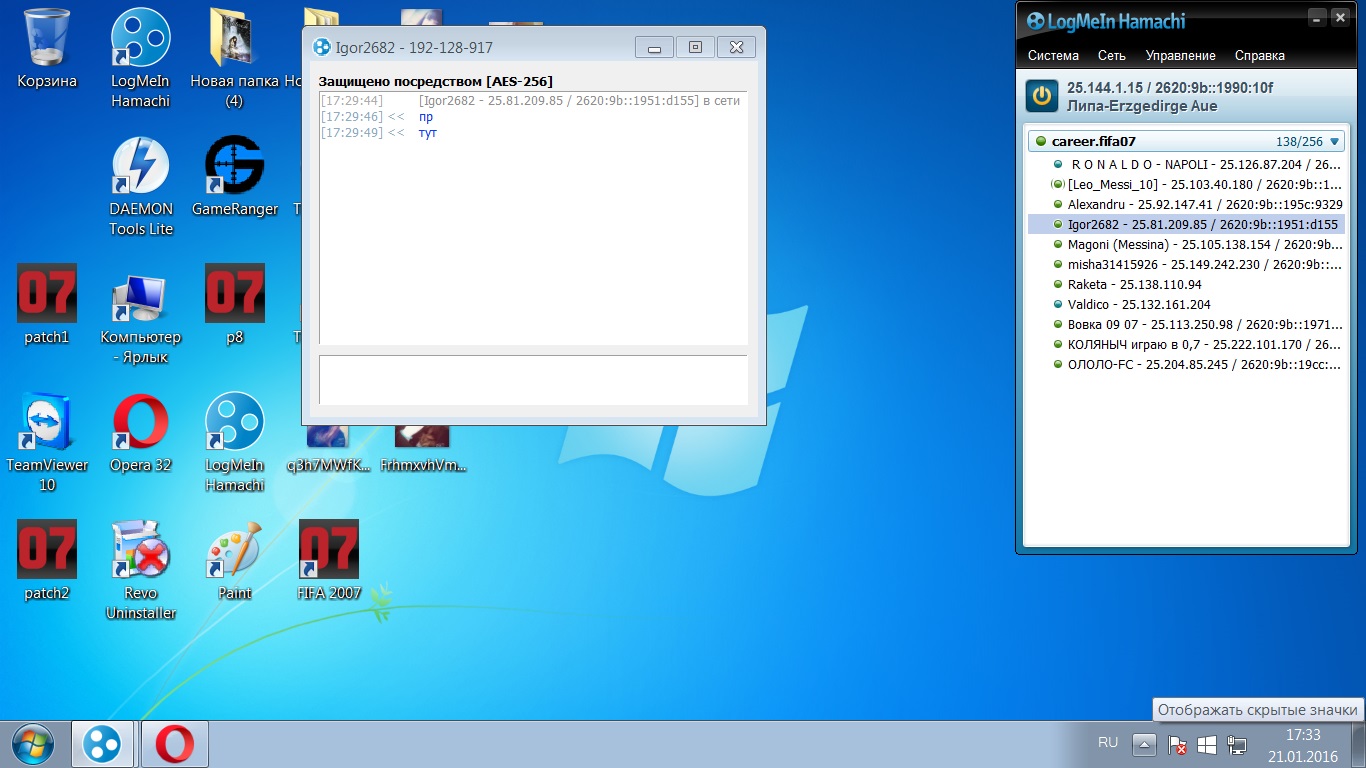Select peer misha31415926

(x=1186, y=264)
